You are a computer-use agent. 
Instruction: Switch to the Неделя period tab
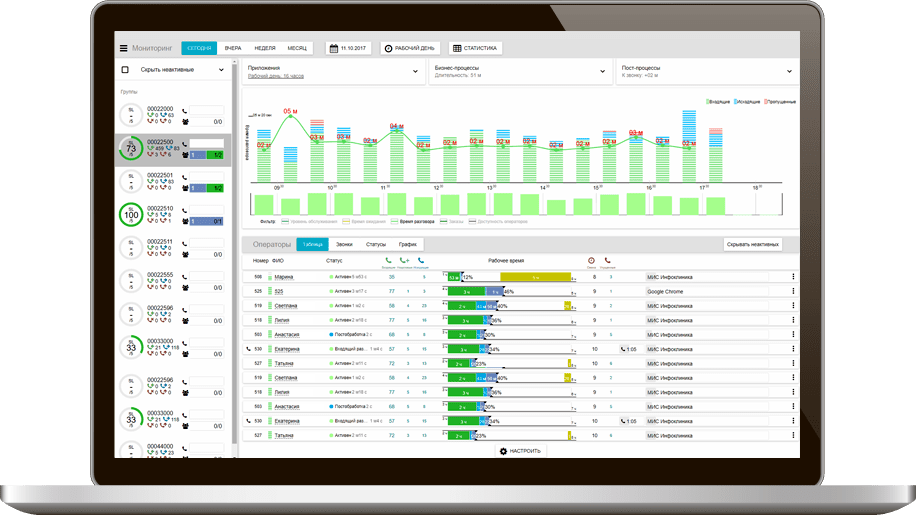coord(265,48)
